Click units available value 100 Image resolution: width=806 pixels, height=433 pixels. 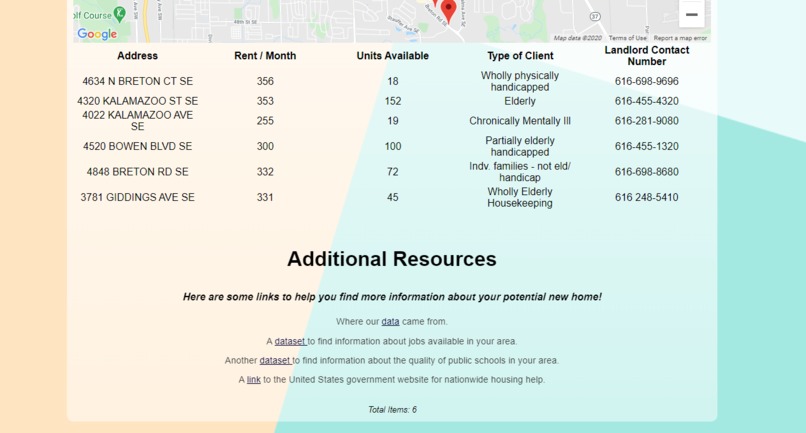[x=393, y=146]
